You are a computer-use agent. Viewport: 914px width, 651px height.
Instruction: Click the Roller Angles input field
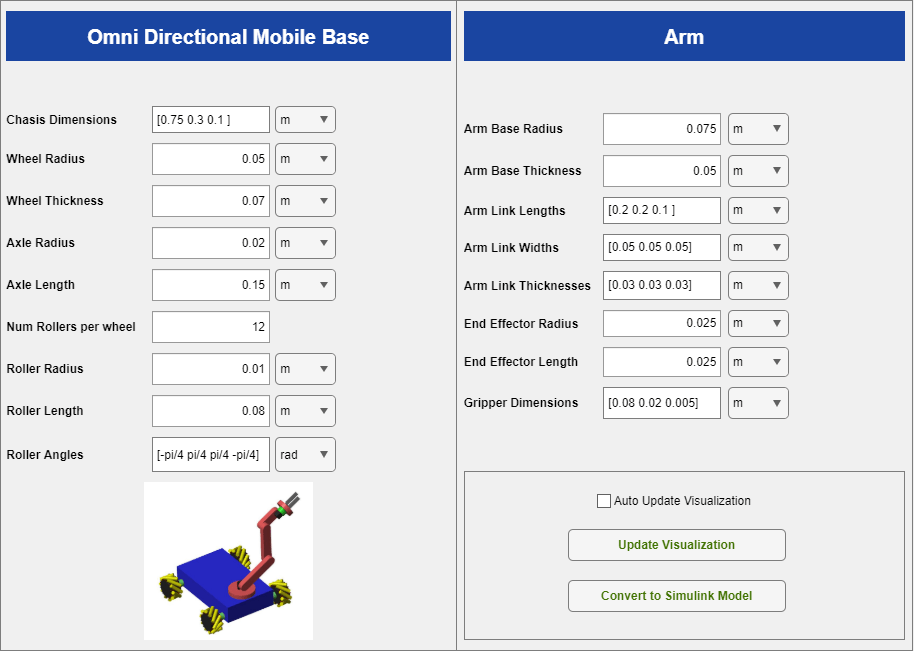[x=211, y=454]
